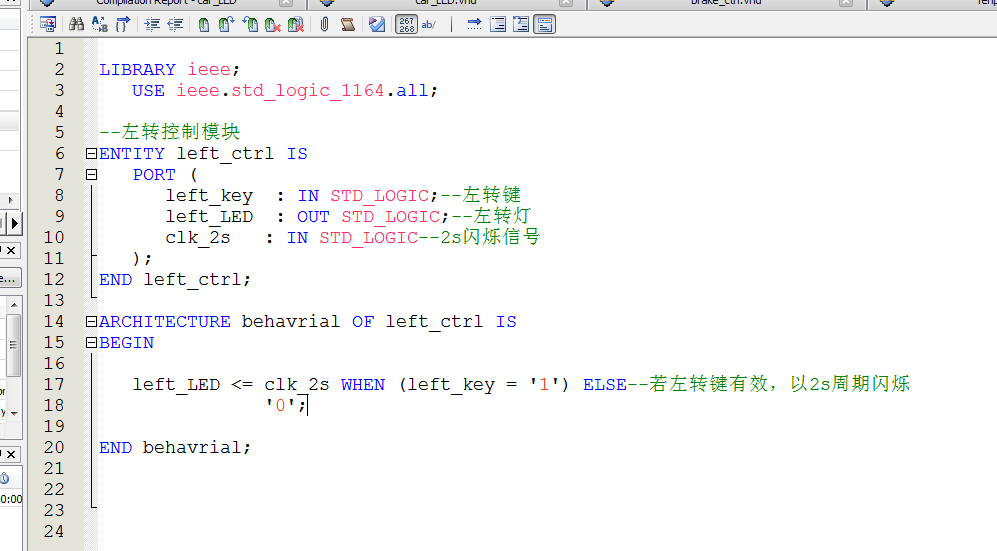Click the 'ELSE' keyword on line 17

click(x=605, y=384)
